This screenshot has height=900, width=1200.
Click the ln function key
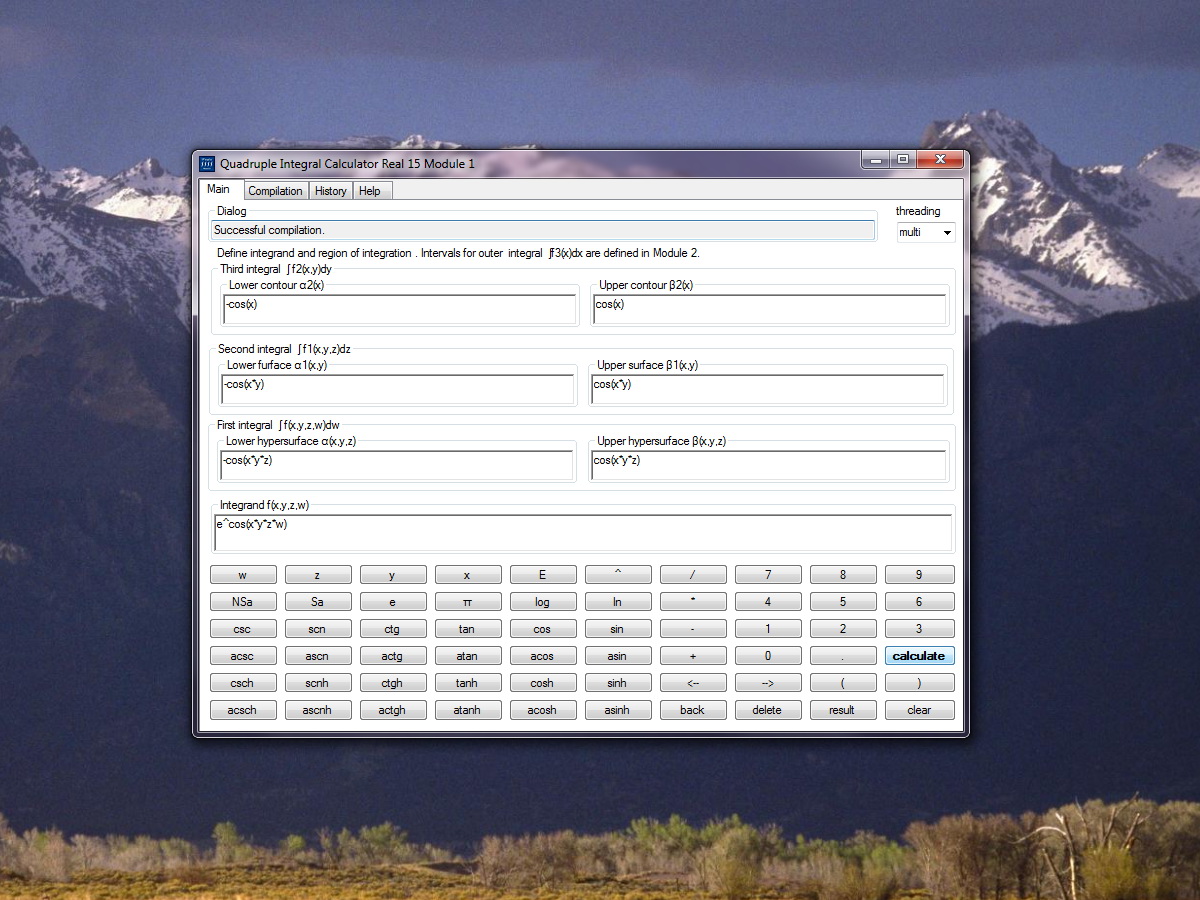coord(618,602)
